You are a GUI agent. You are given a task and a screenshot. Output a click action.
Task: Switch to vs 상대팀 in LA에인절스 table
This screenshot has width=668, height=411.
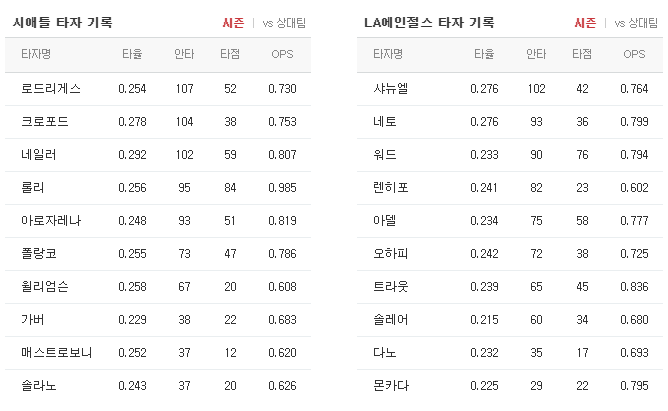pyautogui.click(x=636, y=23)
